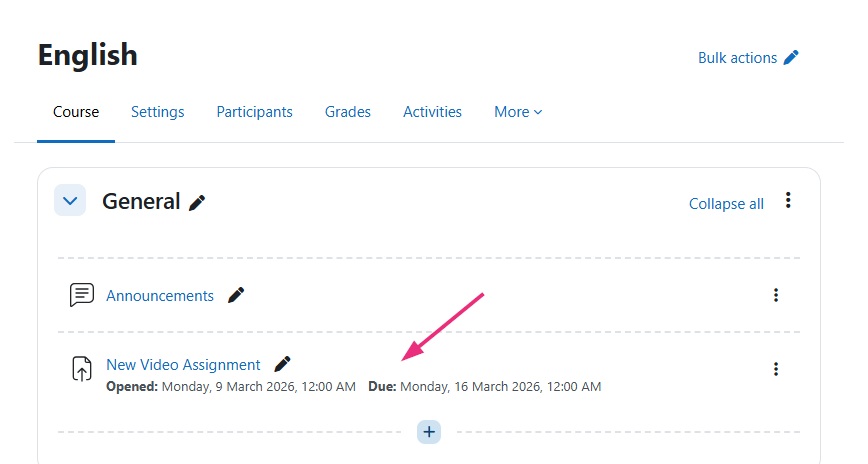
Task: Enable Bulk actions mode
Action: point(748,58)
